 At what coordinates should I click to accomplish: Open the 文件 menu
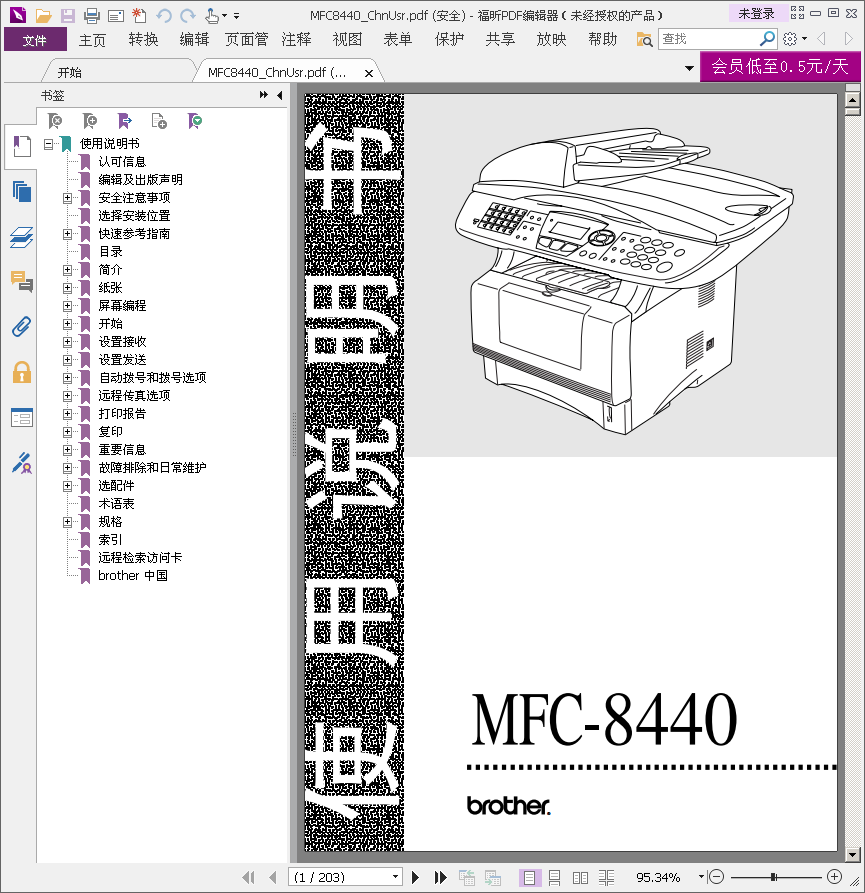click(35, 40)
